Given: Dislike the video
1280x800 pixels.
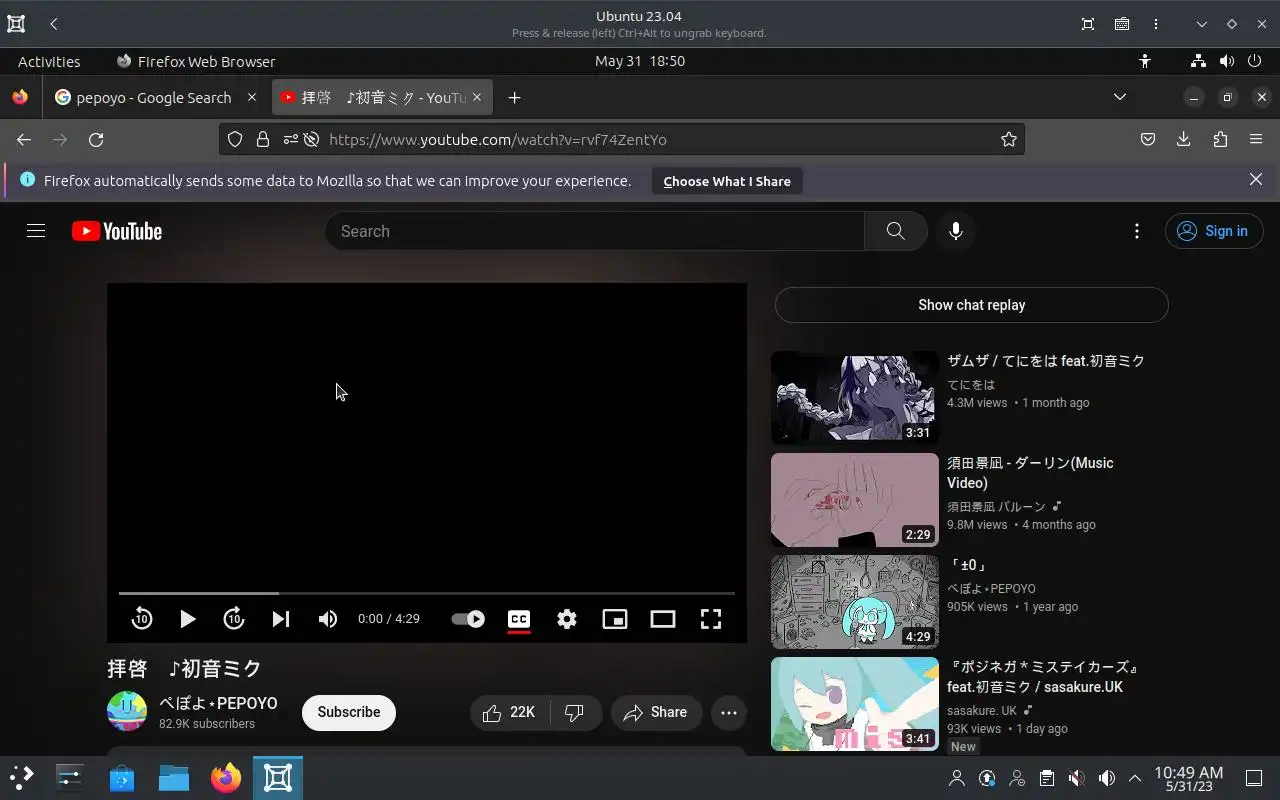Looking at the screenshot, I should 575,712.
